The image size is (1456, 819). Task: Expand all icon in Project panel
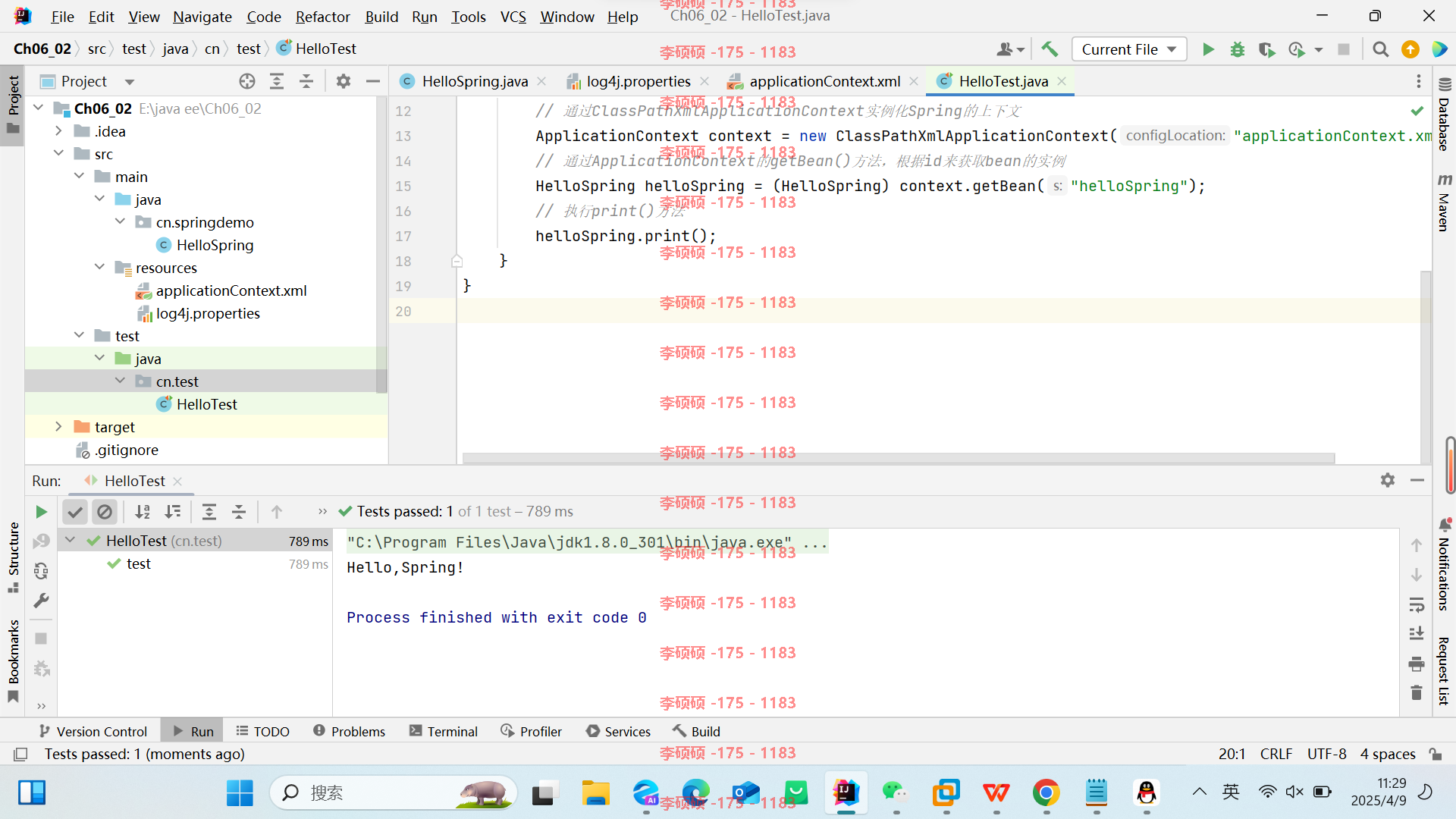277,81
